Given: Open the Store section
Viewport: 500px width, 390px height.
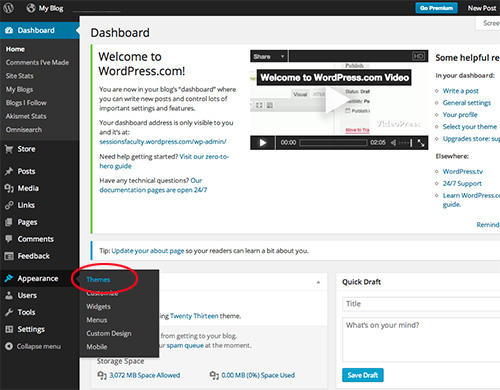Looking at the screenshot, I should point(20,149).
